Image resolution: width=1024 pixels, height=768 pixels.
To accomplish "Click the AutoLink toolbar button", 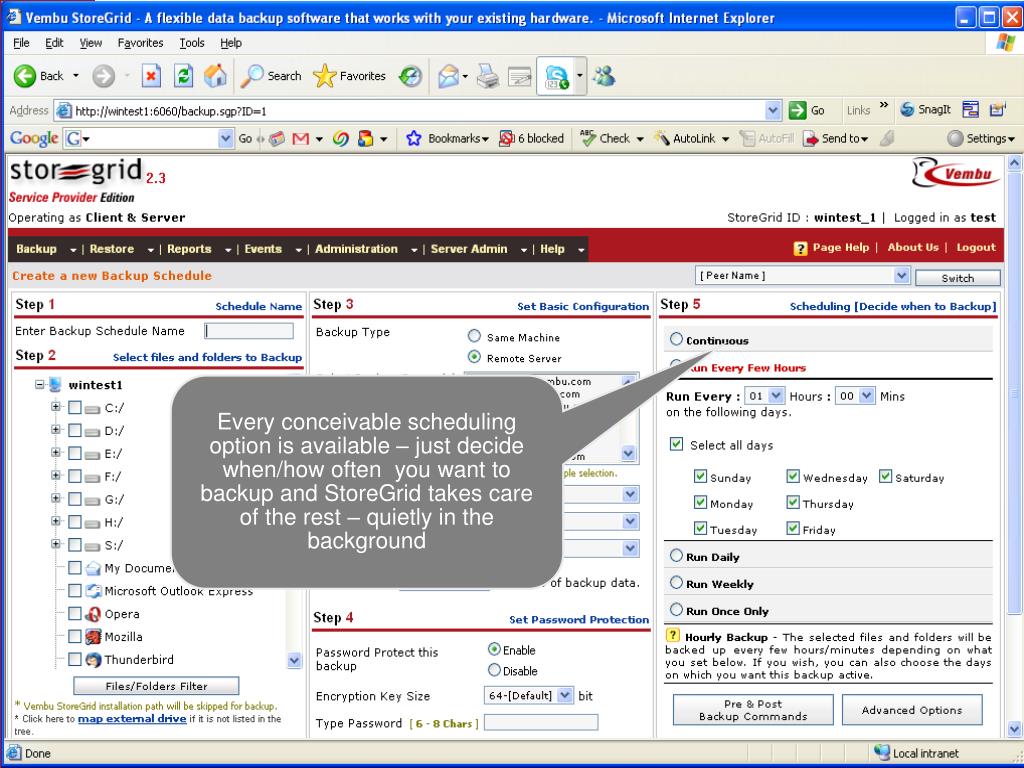I will 684,138.
